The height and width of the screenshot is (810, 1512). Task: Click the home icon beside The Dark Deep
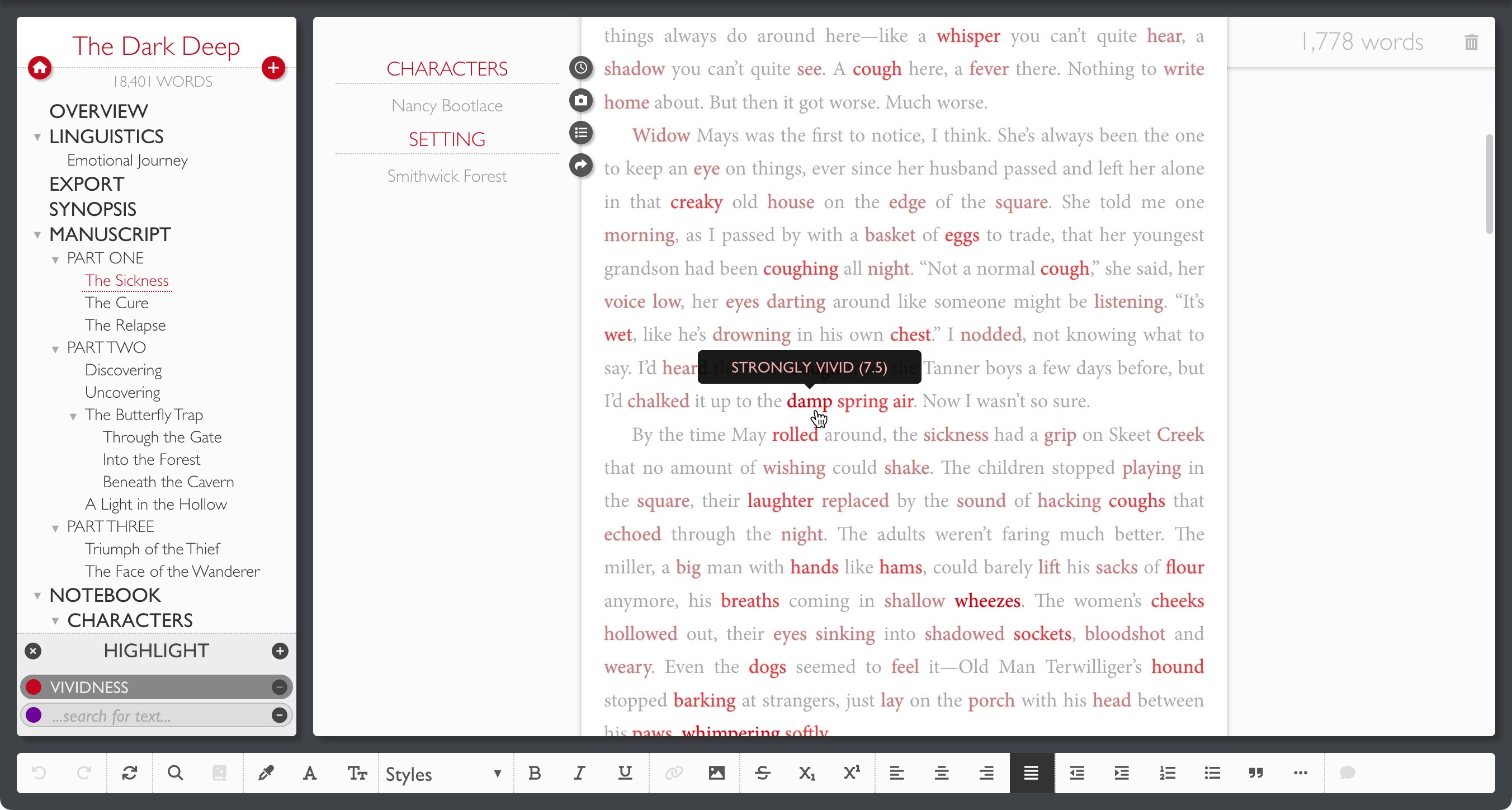click(40, 68)
